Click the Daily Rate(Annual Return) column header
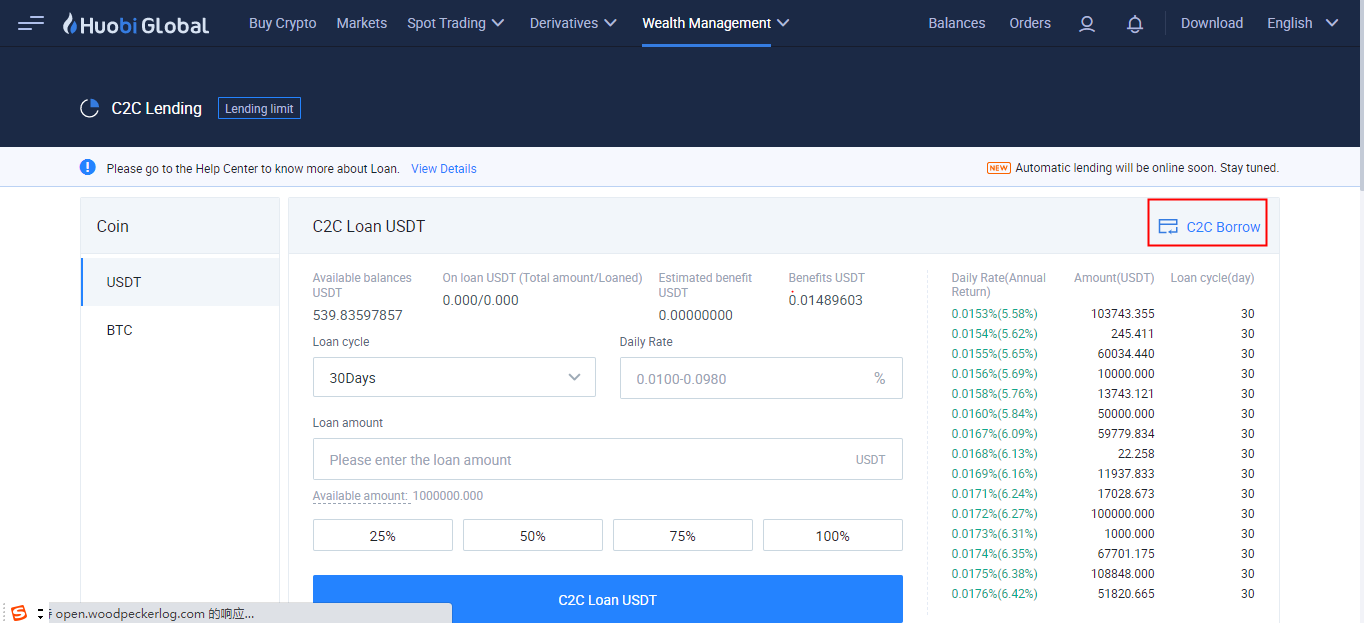The height and width of the screenshot is (623, 1364). click(999, 285)
